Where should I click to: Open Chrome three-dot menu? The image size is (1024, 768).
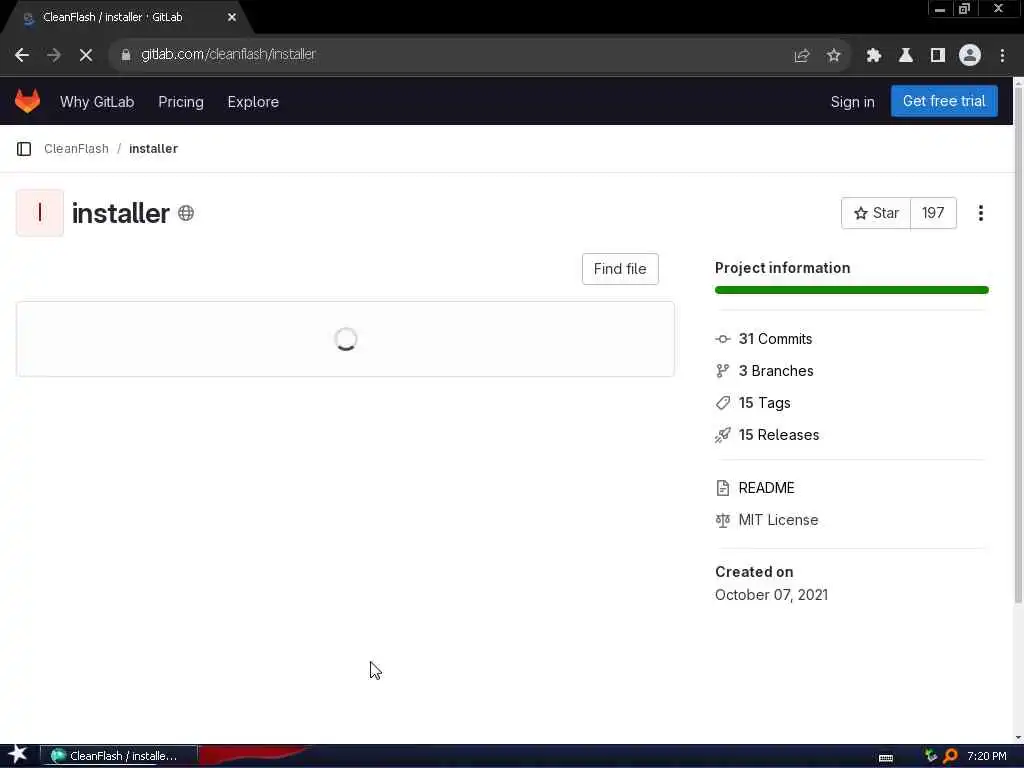(x=1002, y=56)
